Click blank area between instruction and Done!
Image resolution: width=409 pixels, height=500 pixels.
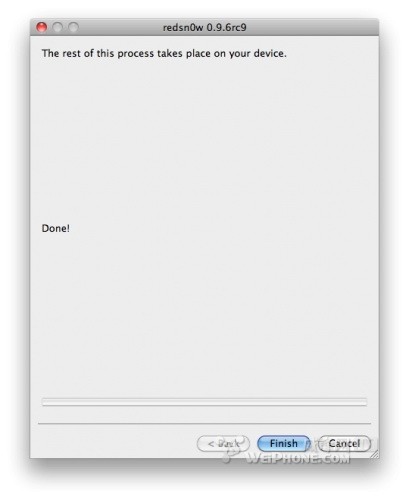pyautogui.click(x=204, y=140)
